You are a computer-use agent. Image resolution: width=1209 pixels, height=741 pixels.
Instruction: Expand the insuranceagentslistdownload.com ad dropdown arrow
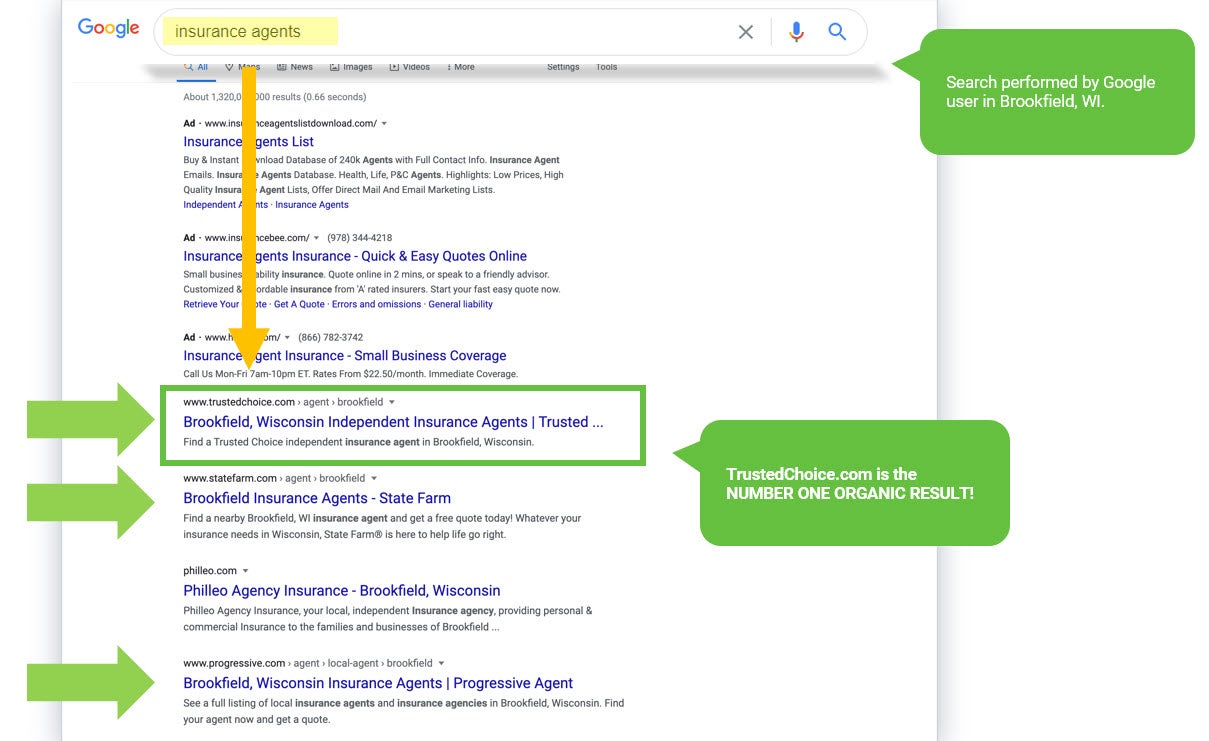point(385,124)
